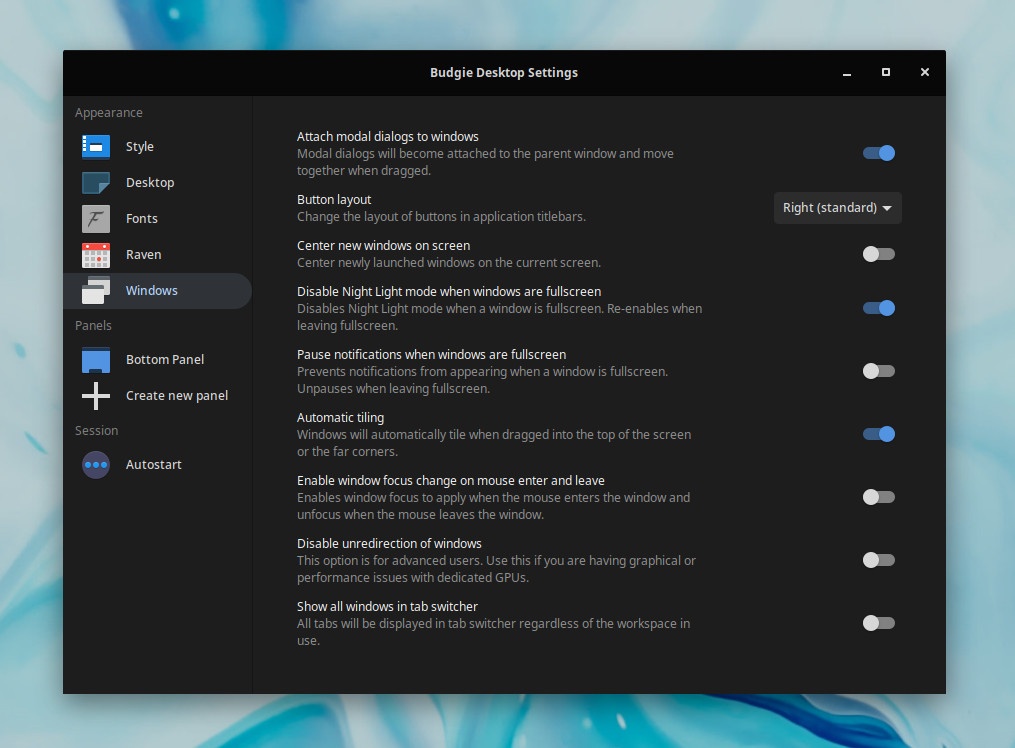Disable attach modal dialogs to windows
This screenshot has height=748, width=1015.
coord(878,153)
